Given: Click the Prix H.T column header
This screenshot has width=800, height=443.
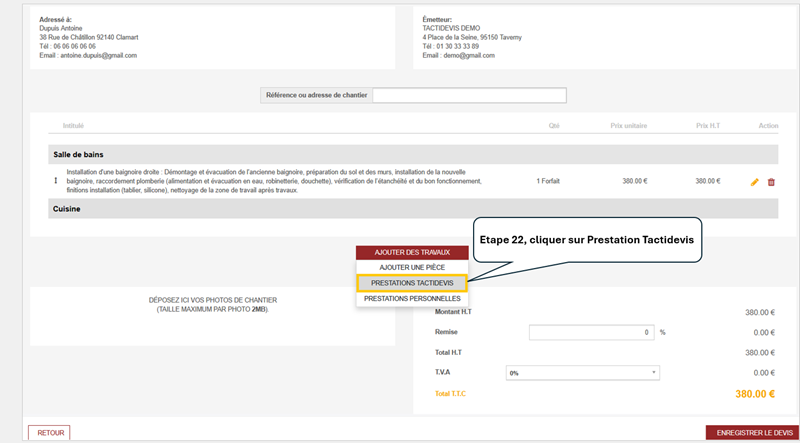Looking at the screenshot, I should click(708, 126).
